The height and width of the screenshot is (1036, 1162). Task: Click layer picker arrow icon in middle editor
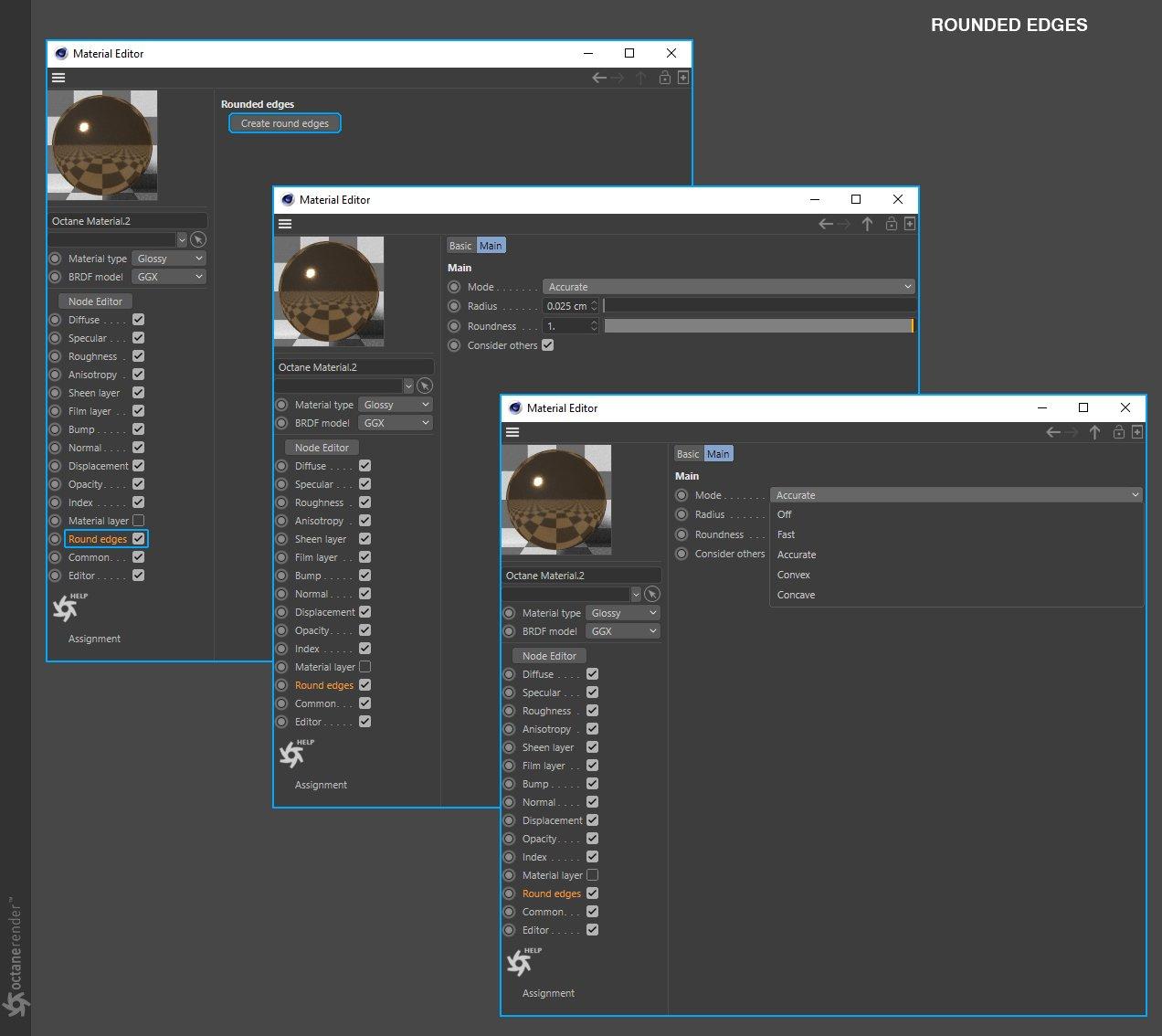425,386
